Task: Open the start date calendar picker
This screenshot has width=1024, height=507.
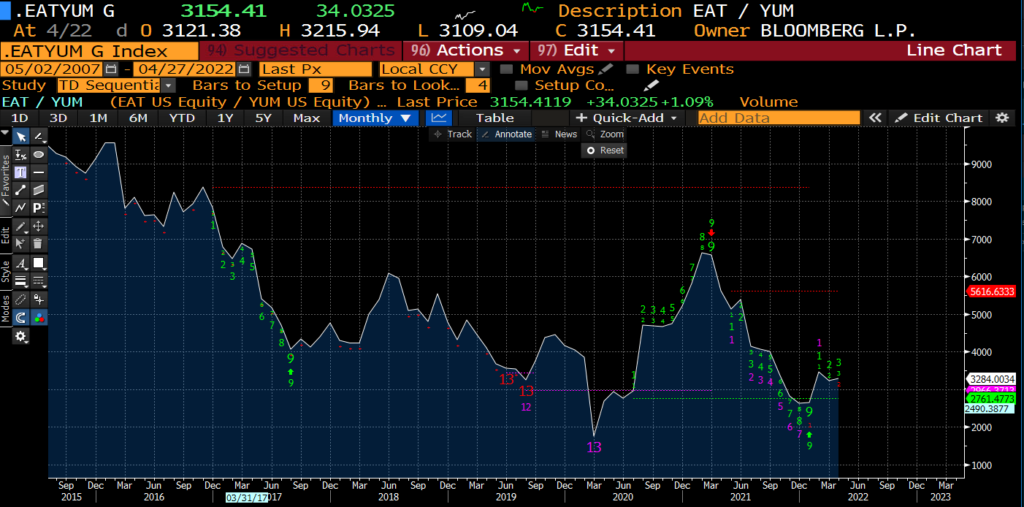Action: pyautogui.click(x=111, y=69)
